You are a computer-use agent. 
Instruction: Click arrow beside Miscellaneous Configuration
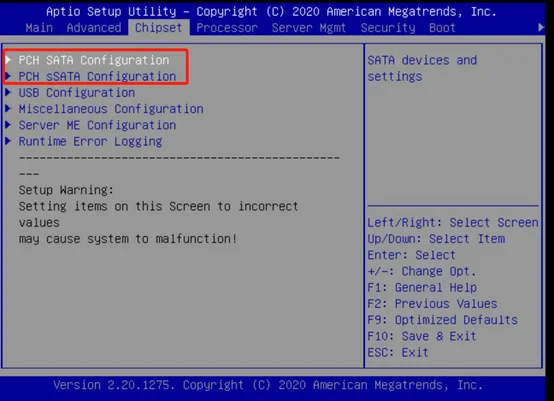[x=8, y=108]
